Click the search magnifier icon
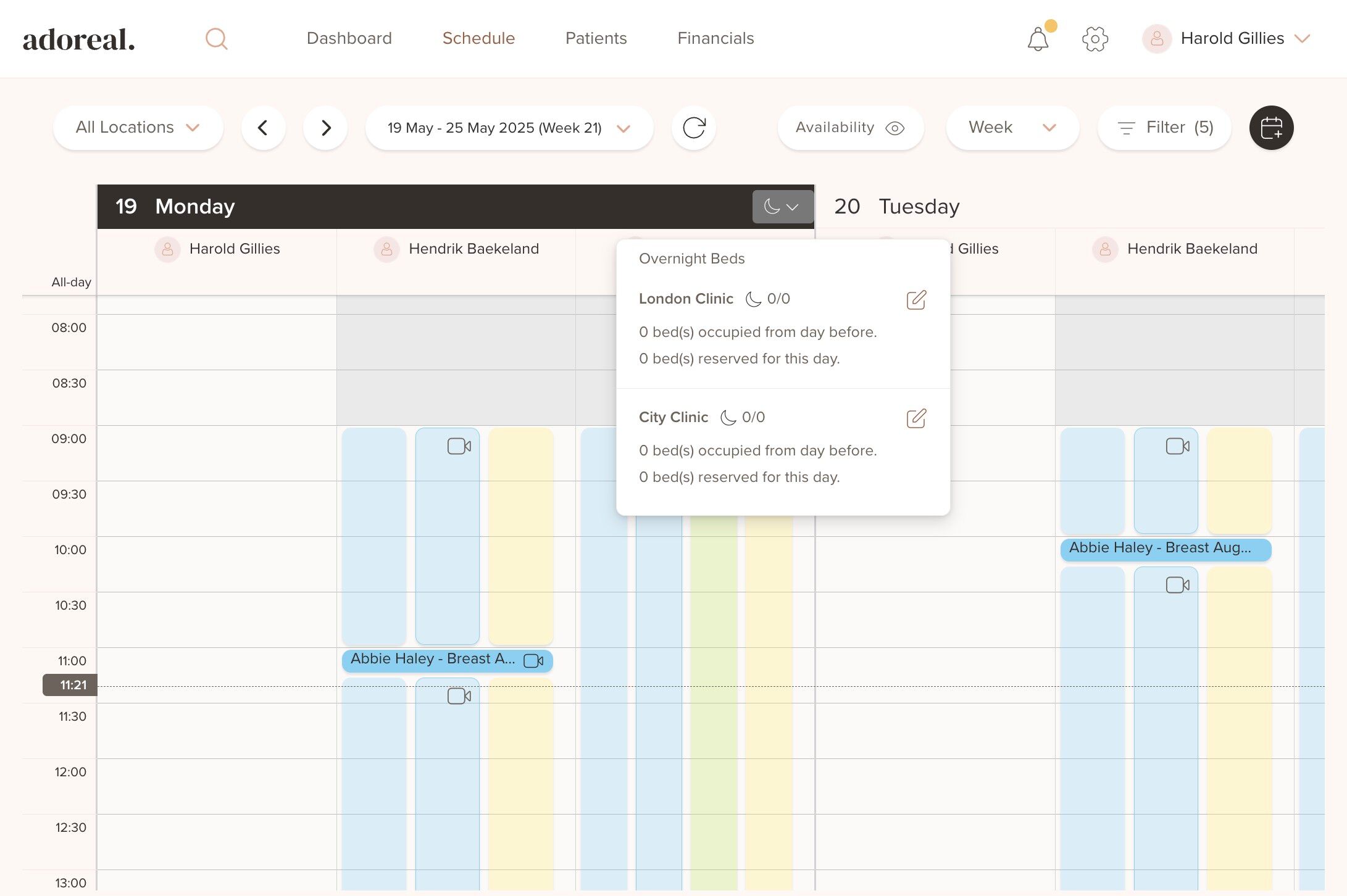The height and width of the screenshot is (896, 1347). point(216,39)
